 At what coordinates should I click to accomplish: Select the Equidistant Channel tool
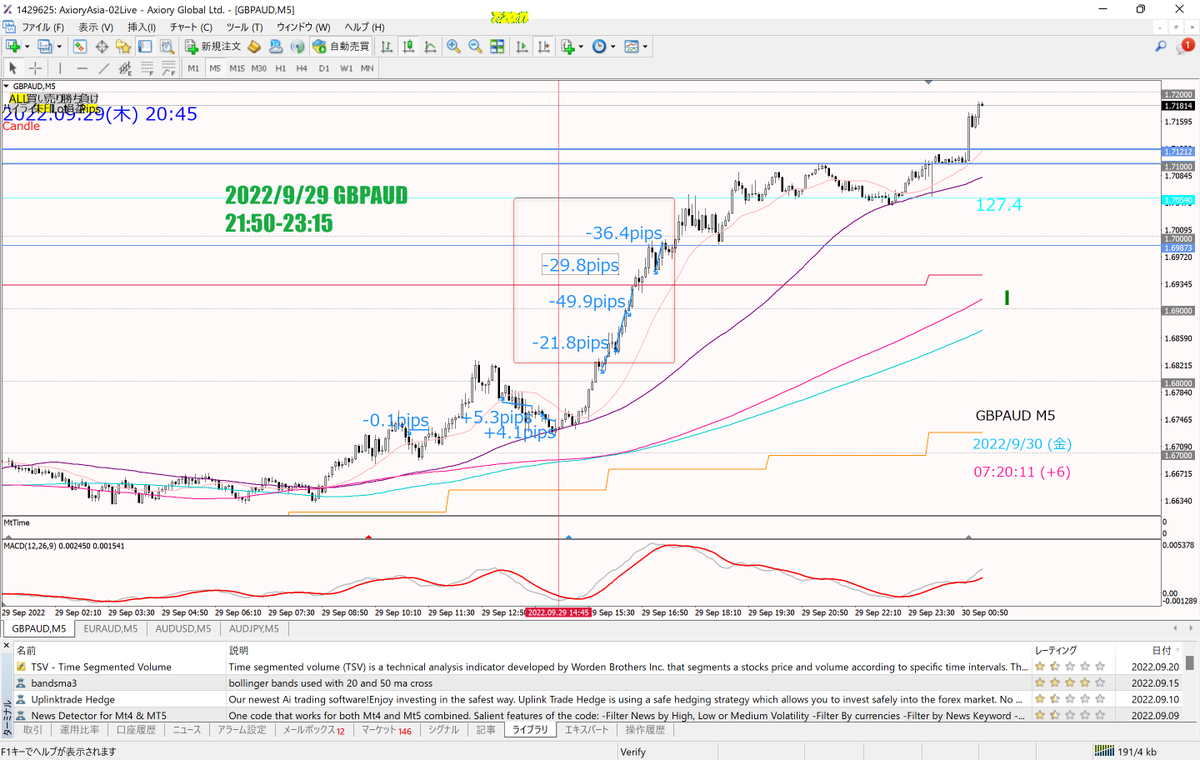(x=127, y=68)
